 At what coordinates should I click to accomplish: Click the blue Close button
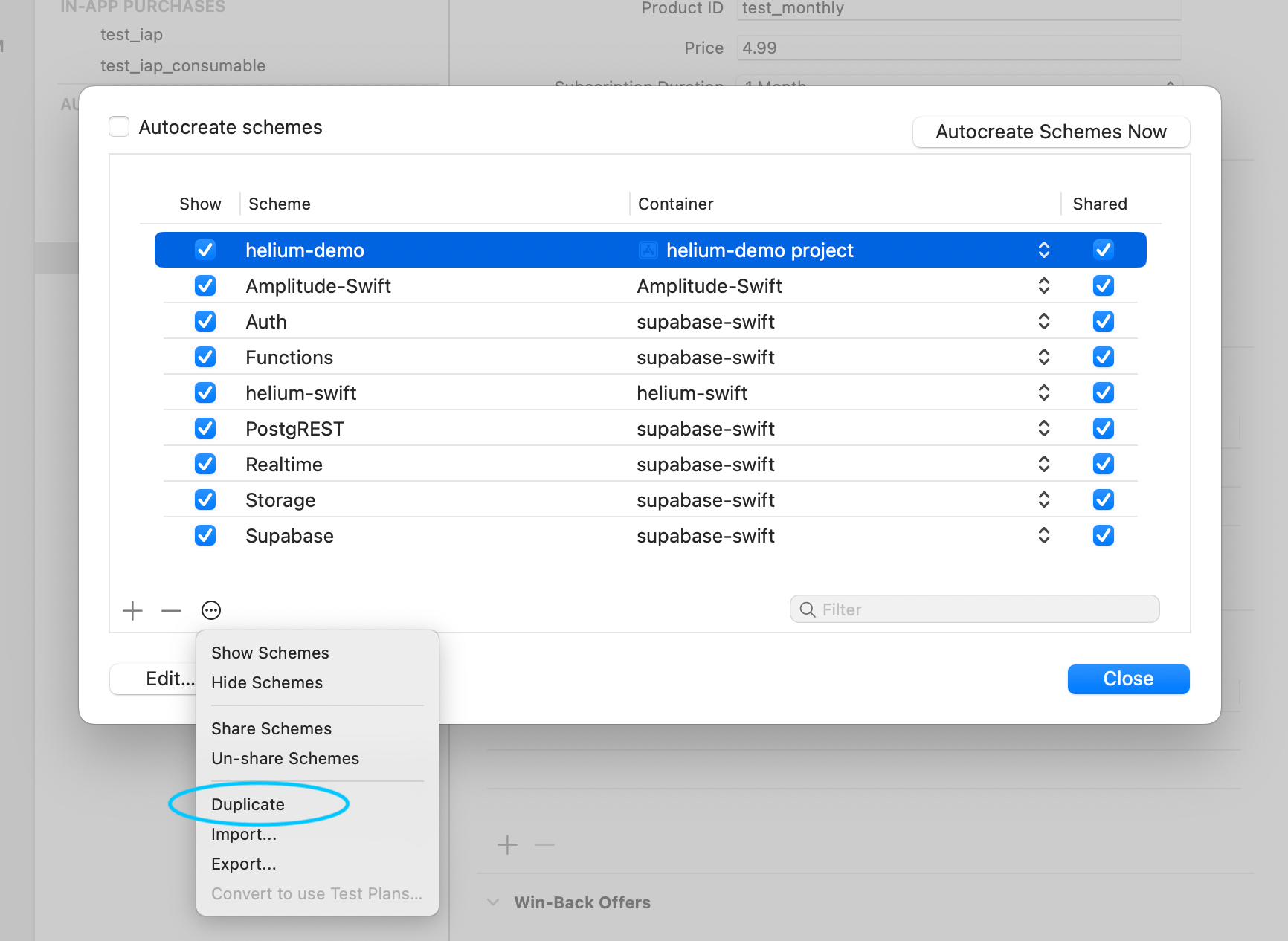(x=1128, y=679)
